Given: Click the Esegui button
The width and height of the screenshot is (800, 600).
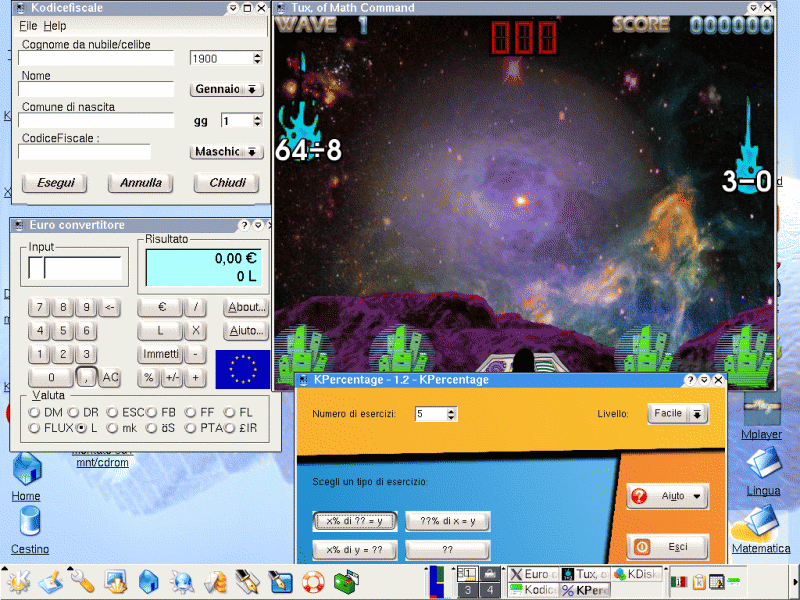Looking at the screenshot, I should pyautogui.click(x=55, y=183).
